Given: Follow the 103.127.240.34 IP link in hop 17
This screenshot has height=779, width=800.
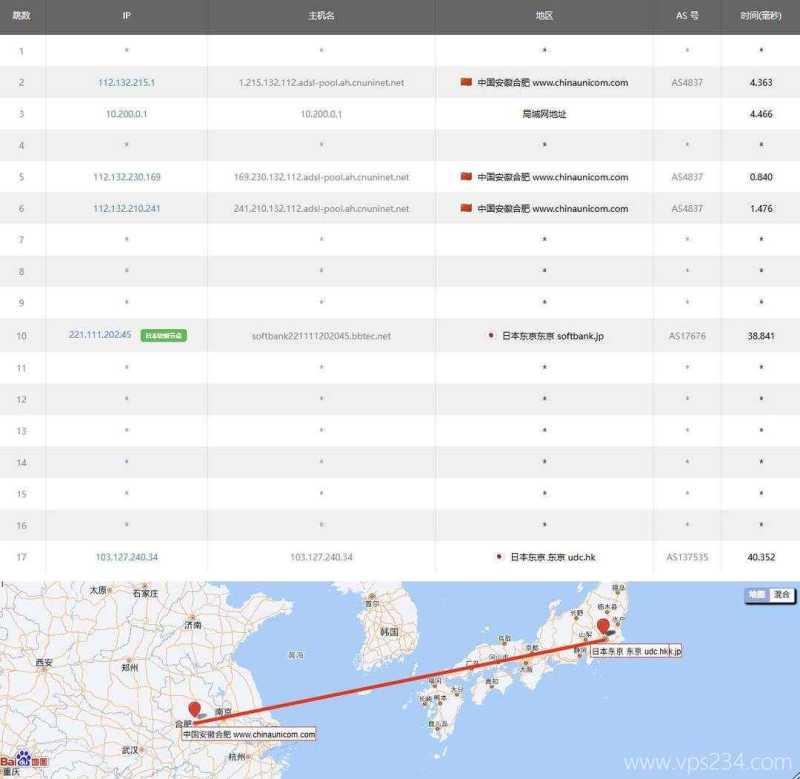Looking at the screenshot, I should (126, 557).
